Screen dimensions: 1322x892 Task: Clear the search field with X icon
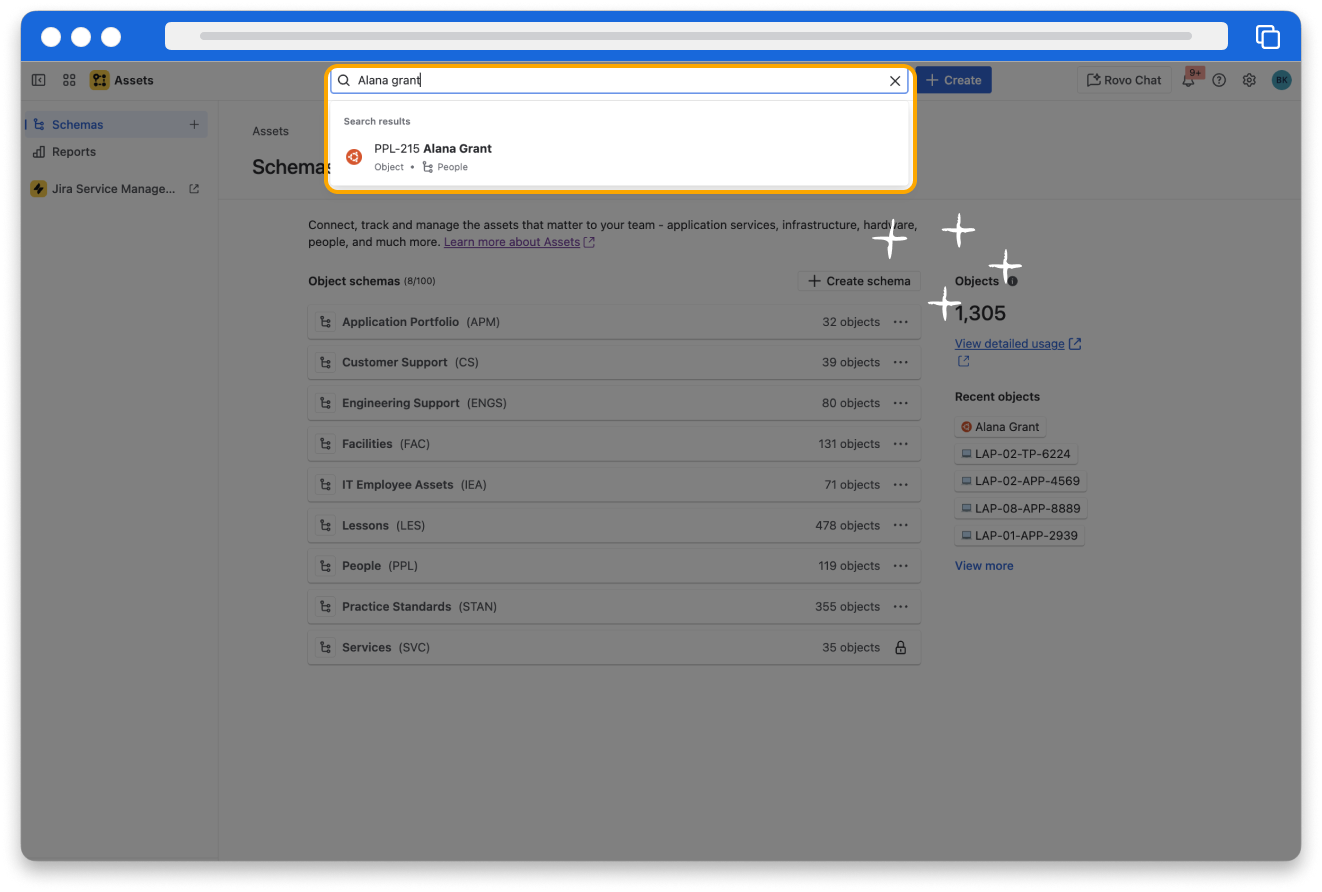895,81
